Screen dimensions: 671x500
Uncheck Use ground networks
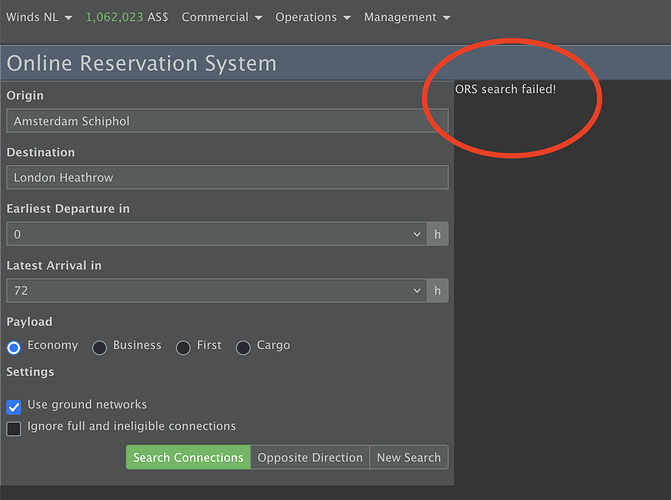(x=14, y=407)
